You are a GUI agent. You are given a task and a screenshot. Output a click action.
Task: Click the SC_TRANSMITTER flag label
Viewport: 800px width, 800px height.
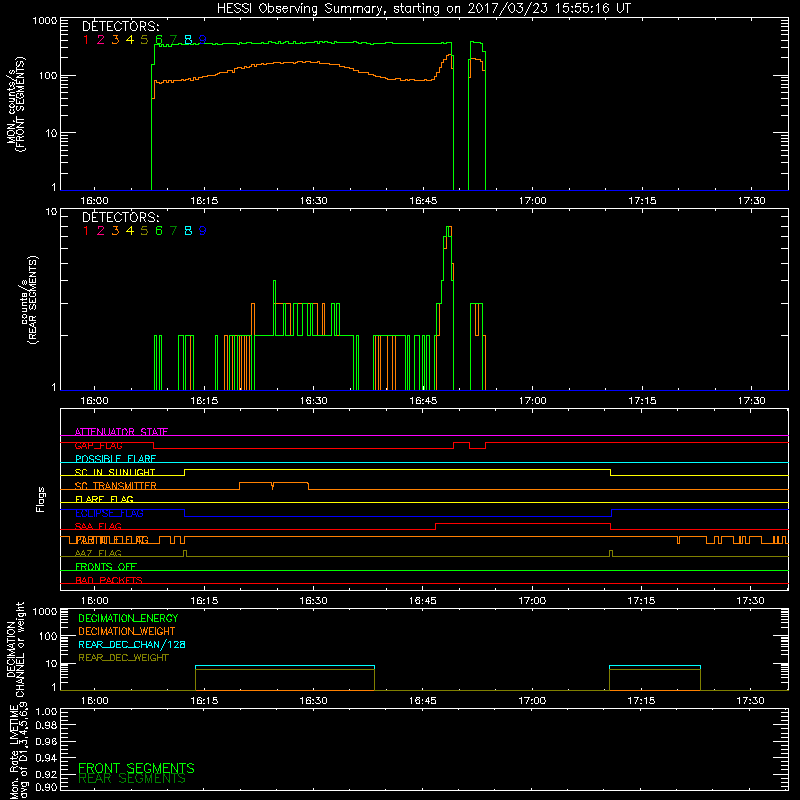click(x=115, y=486)
